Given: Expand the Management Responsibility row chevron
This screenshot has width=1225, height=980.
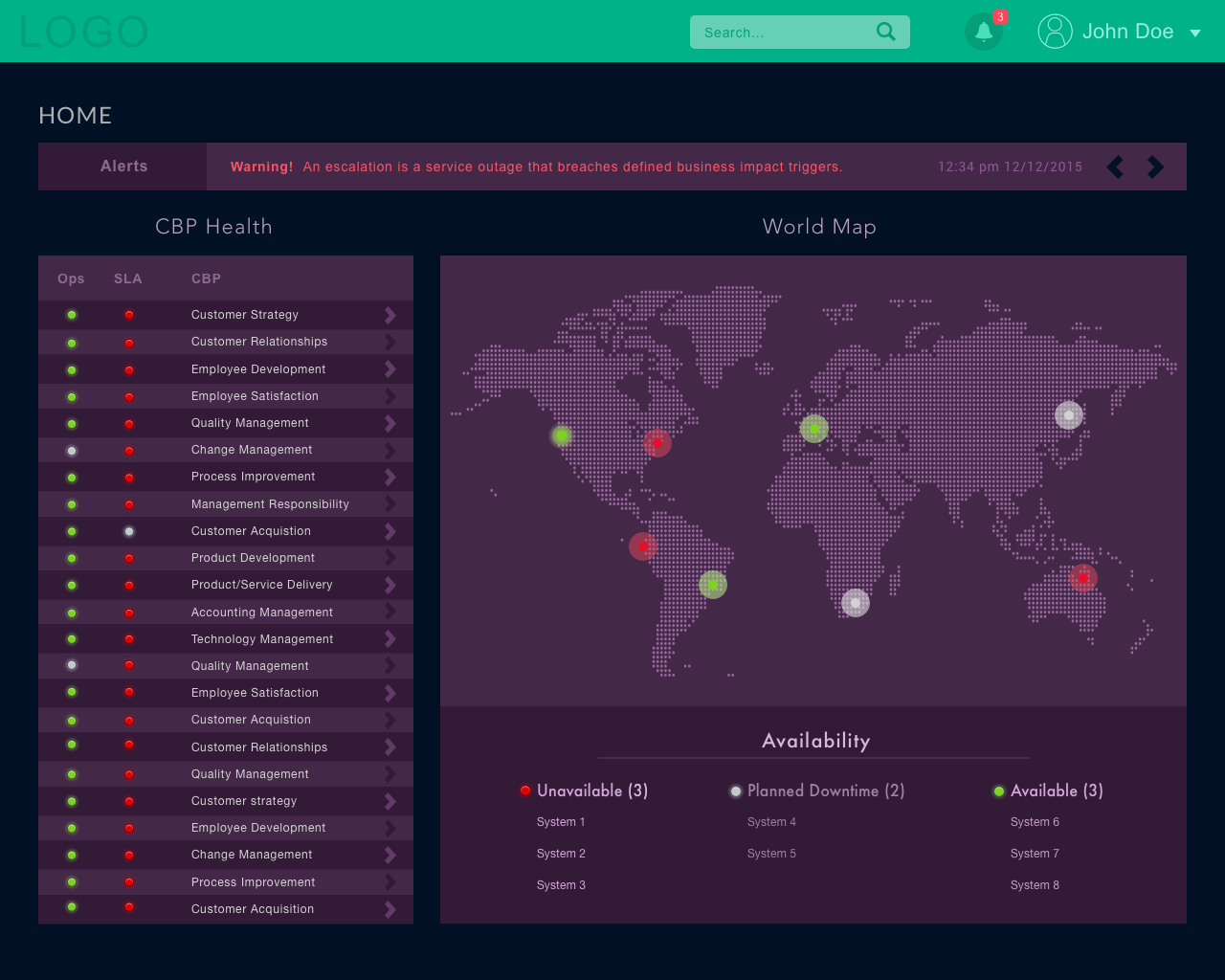Looking at the screenshot, I should [x=390, y=503].
